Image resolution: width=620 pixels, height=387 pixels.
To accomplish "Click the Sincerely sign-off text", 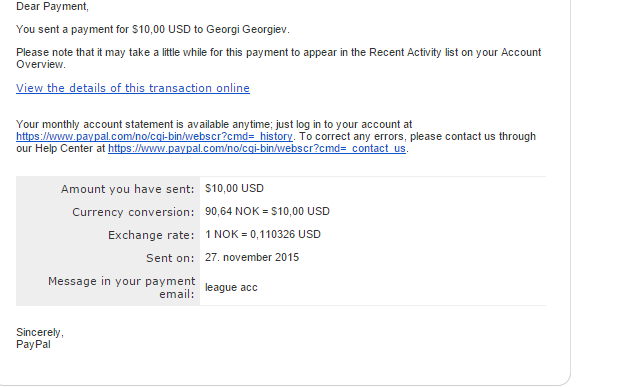I will tap(40, 332).
